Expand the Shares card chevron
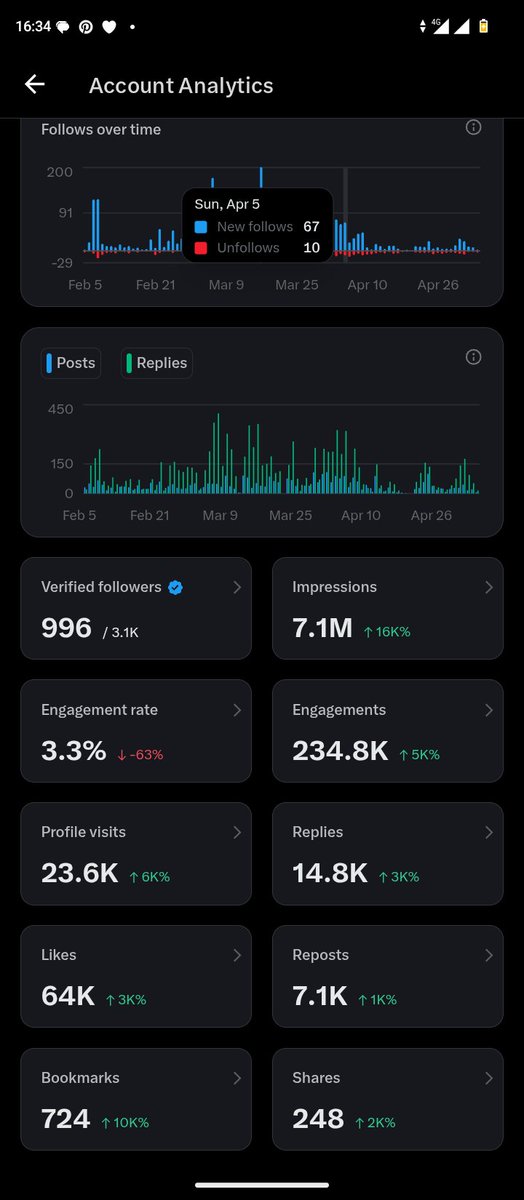The image size is (524, 1200). tap(489, 1078)
